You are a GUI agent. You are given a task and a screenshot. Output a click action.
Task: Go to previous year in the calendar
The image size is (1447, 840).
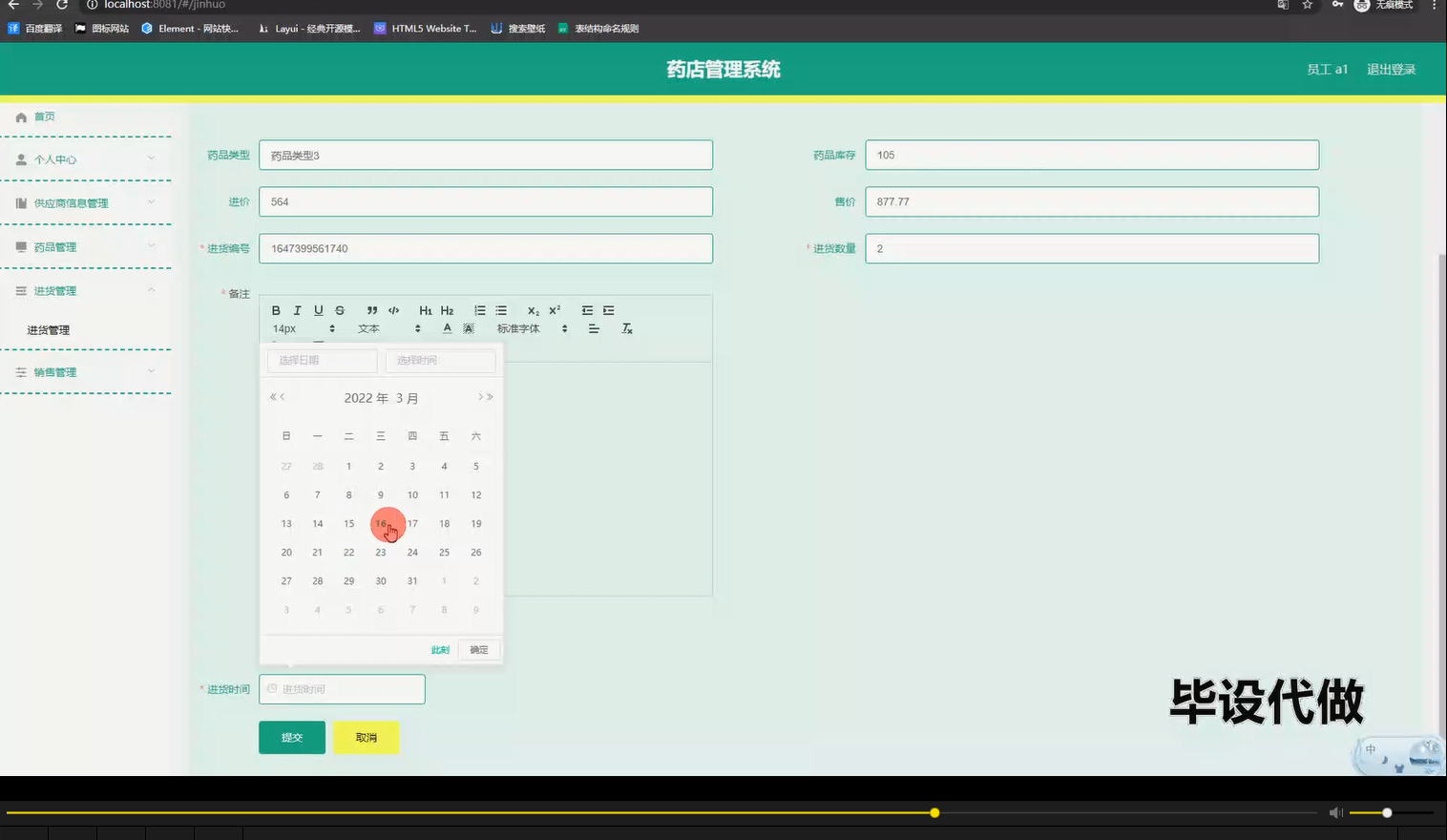273,397
